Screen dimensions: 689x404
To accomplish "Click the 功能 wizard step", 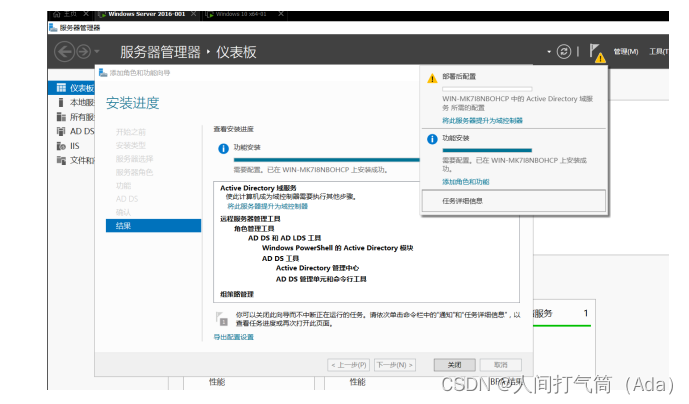I will tap(123, 186).
